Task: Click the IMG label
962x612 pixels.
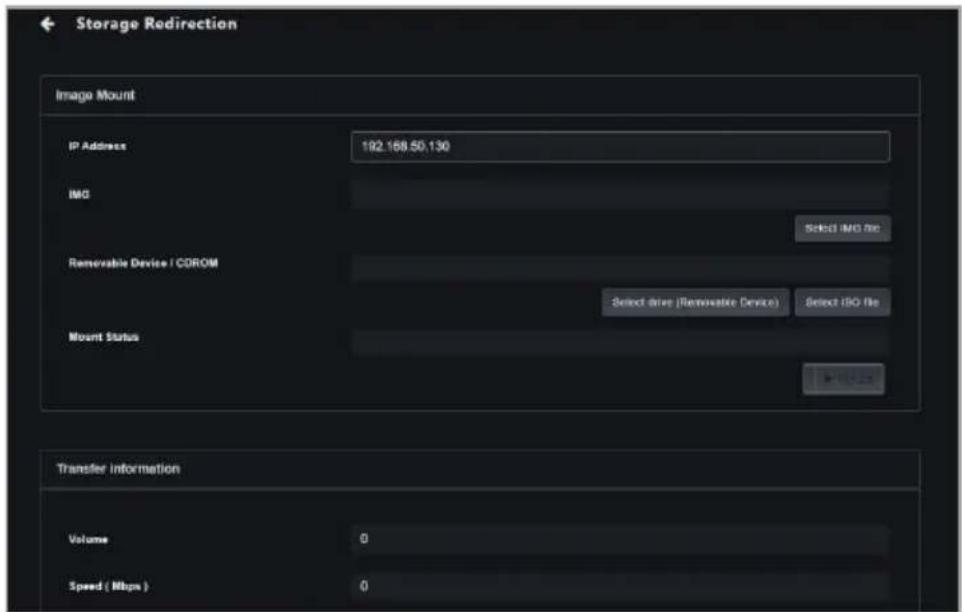Action: click(x=79, y=194)
